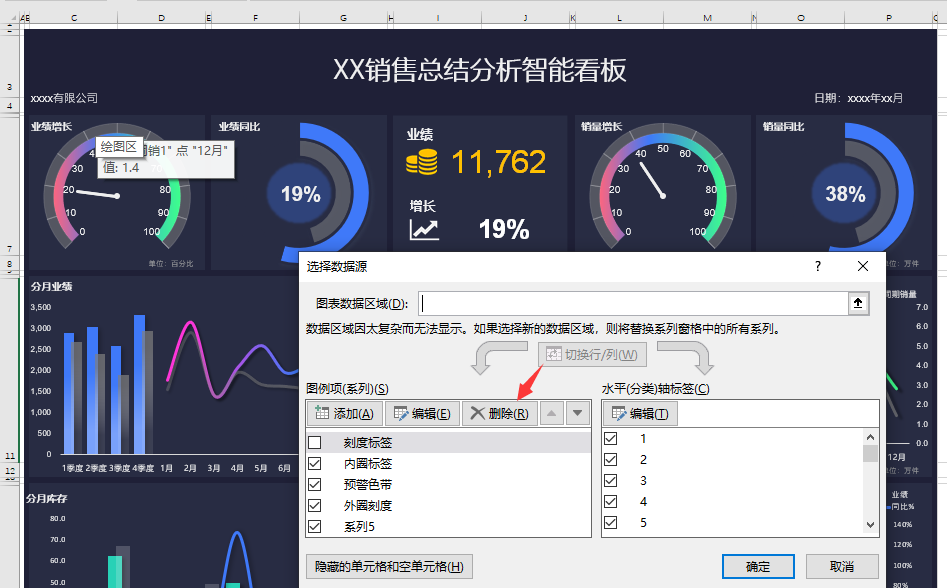Viewport: 947px width, 588px height.
Task: Uncheck the 外圈刻度 series
Action: pyautogui.click(x=315, y=505)
